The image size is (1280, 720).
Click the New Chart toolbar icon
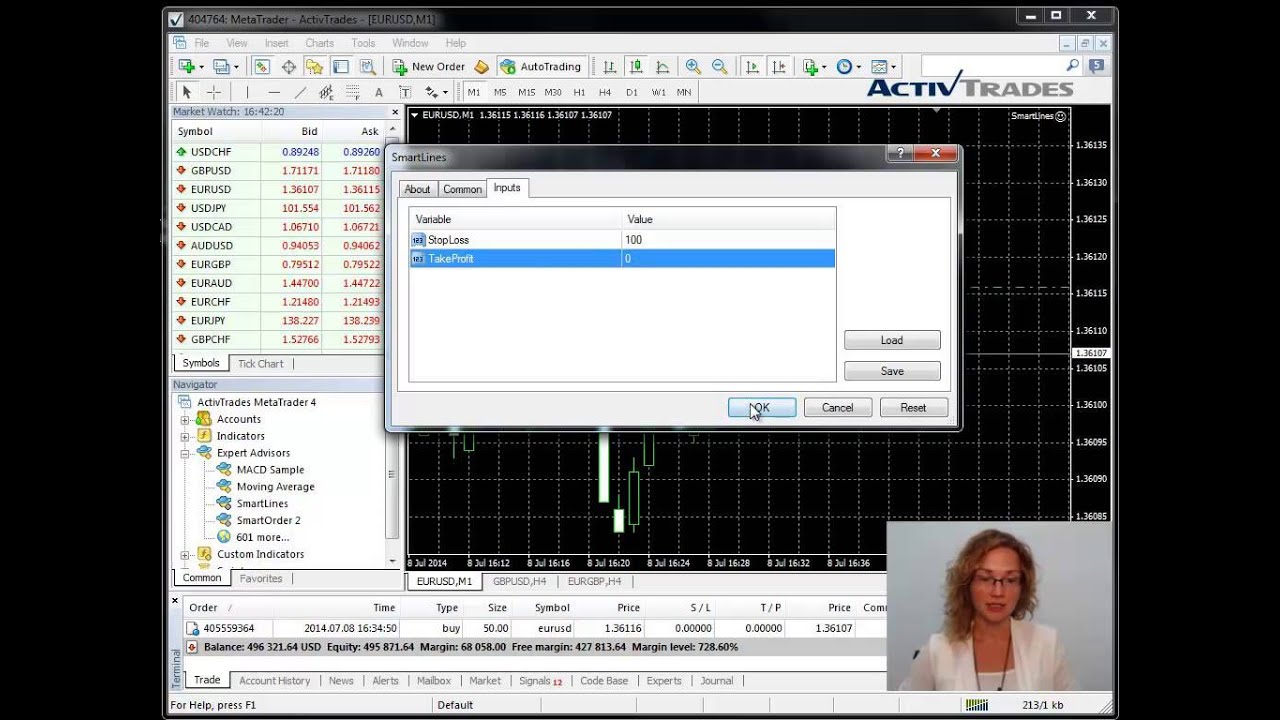pos(186,66)
